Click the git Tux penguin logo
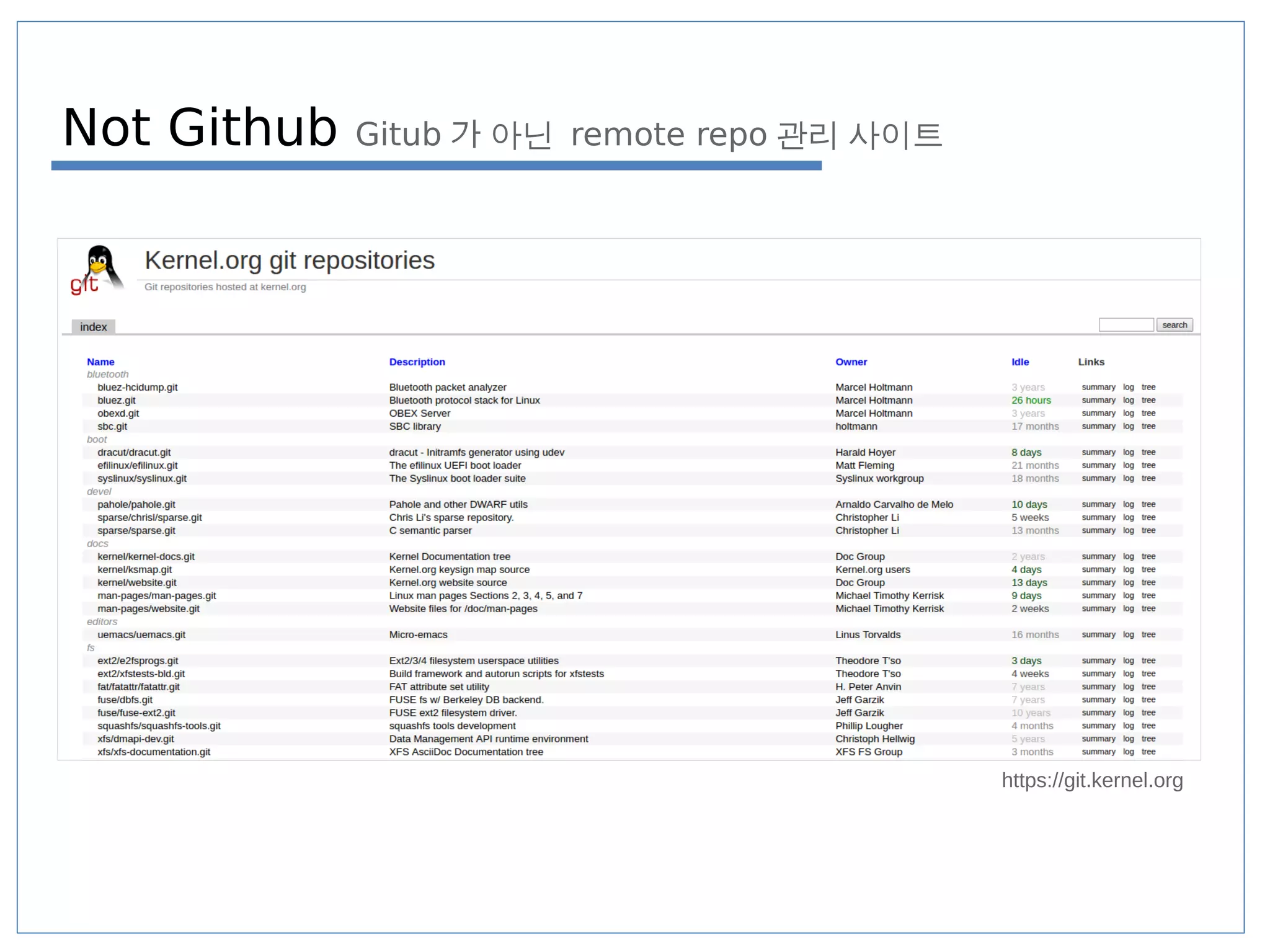This screenshot has width=1270, height=952. [x=97, y=269]
